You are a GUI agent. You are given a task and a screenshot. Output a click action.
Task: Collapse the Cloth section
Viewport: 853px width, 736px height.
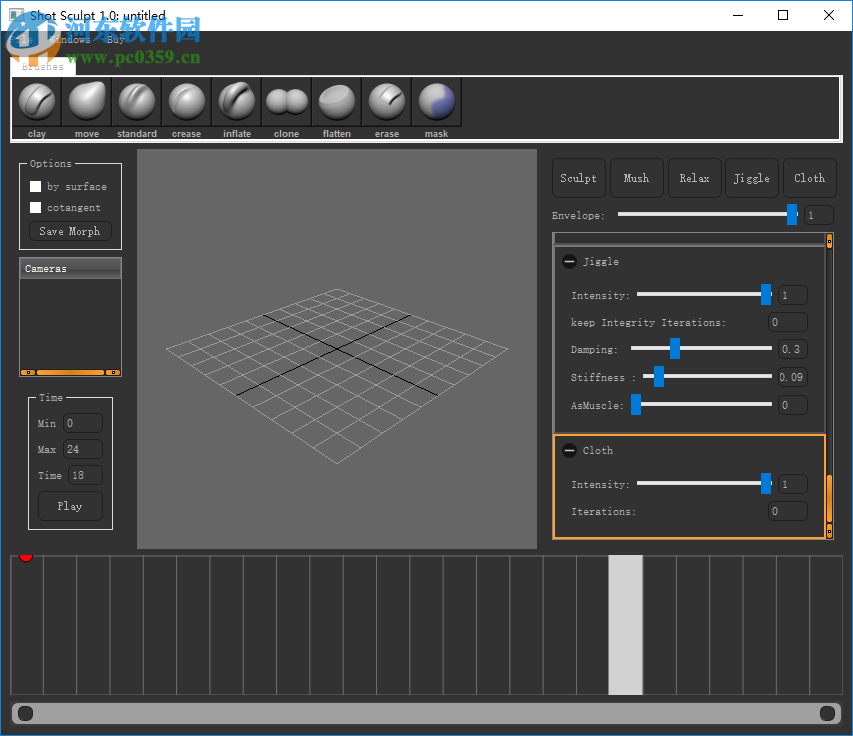coord(569,450)
